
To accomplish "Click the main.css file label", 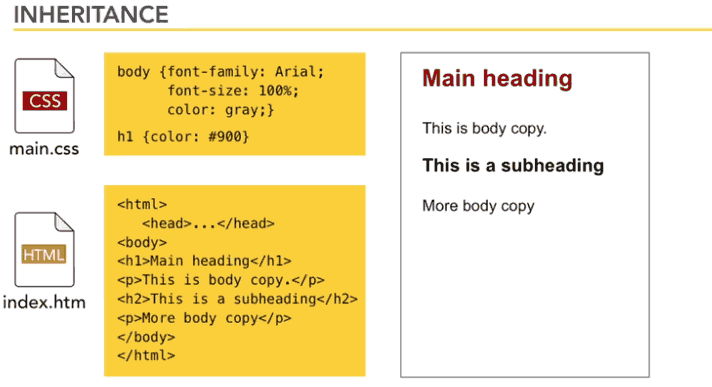I will (44, 149).
